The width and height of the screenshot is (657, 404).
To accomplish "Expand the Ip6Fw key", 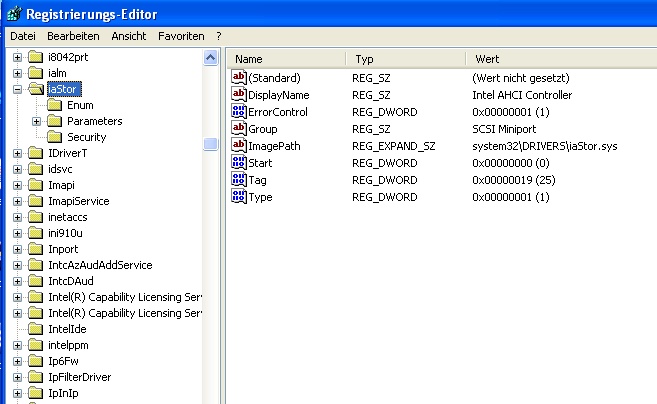I will pos(17,361).
